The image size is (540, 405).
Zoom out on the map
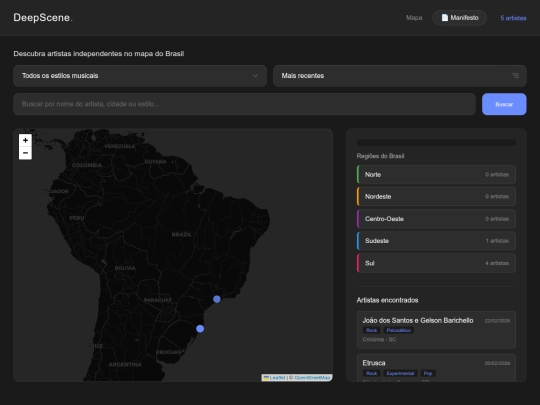[25, 153]
